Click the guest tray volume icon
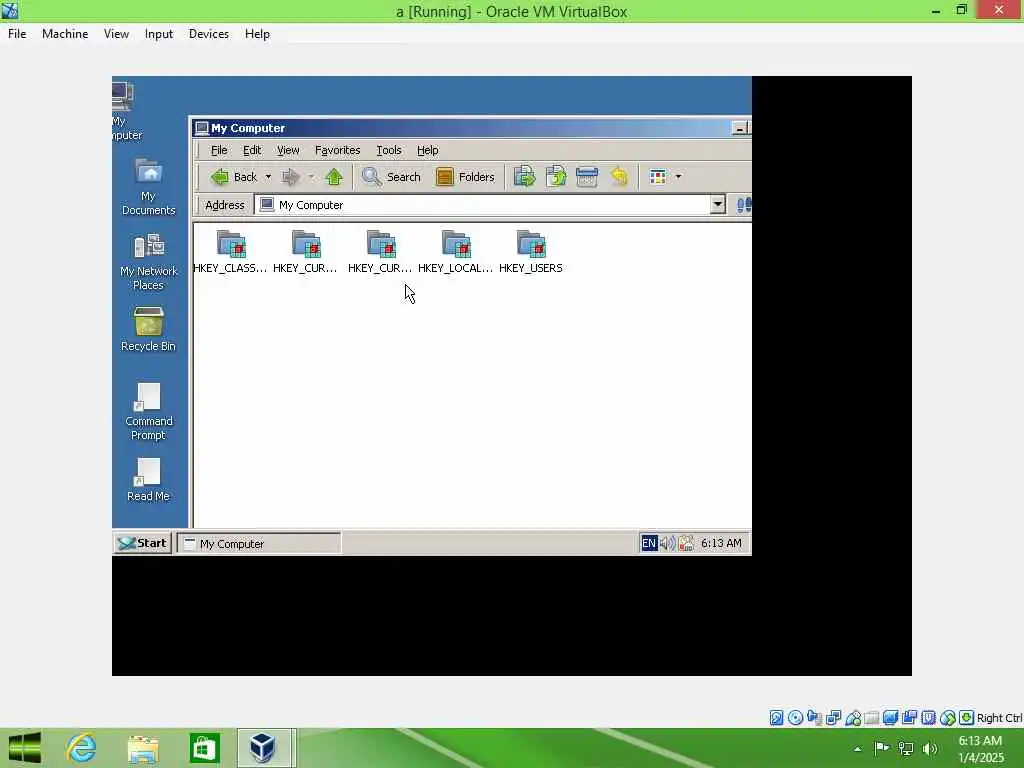The image size is (1024, 768). pos(667,543)
